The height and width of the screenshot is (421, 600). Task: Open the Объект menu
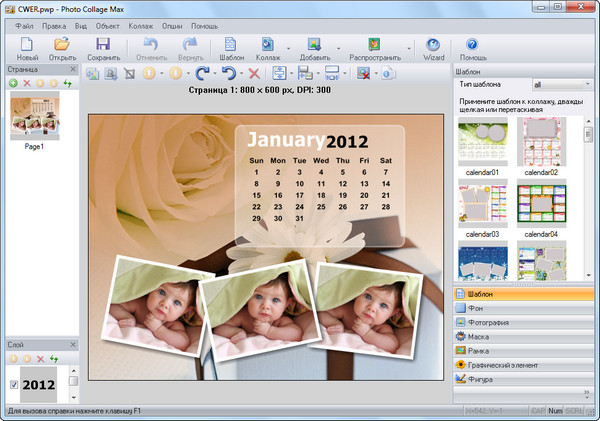point(108,24)
